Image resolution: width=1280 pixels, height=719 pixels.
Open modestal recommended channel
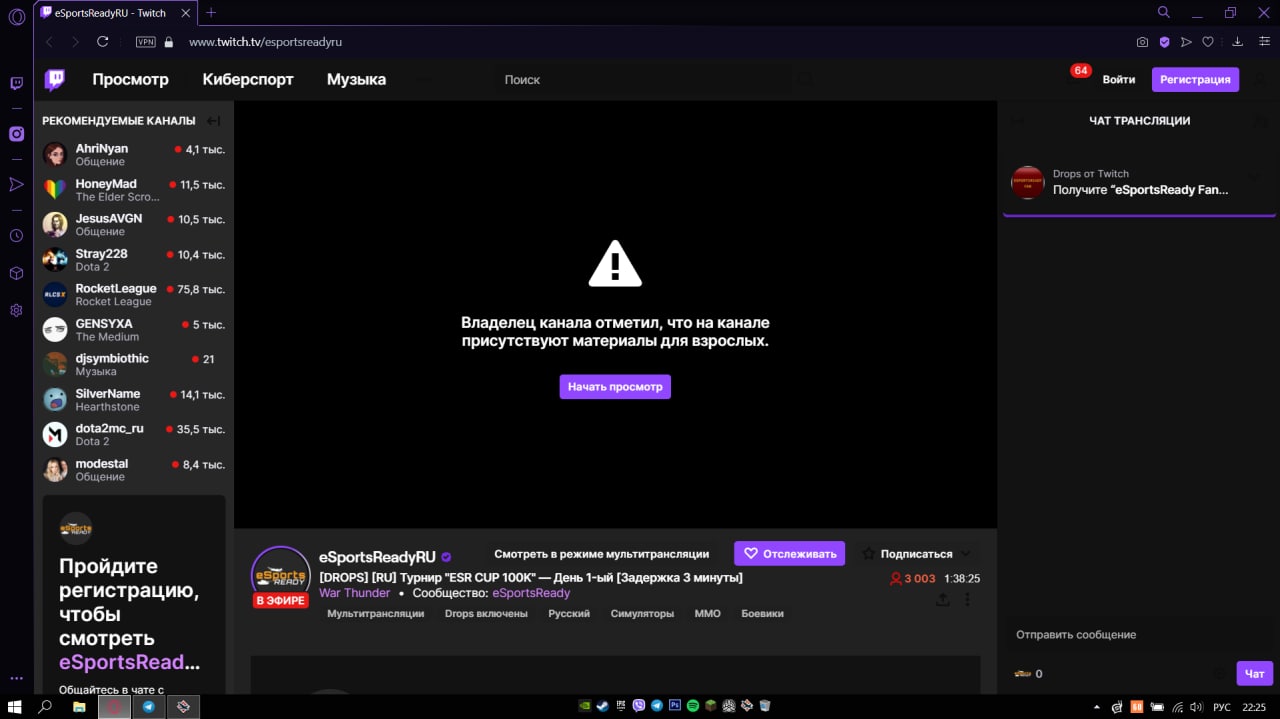pos(134,470)
